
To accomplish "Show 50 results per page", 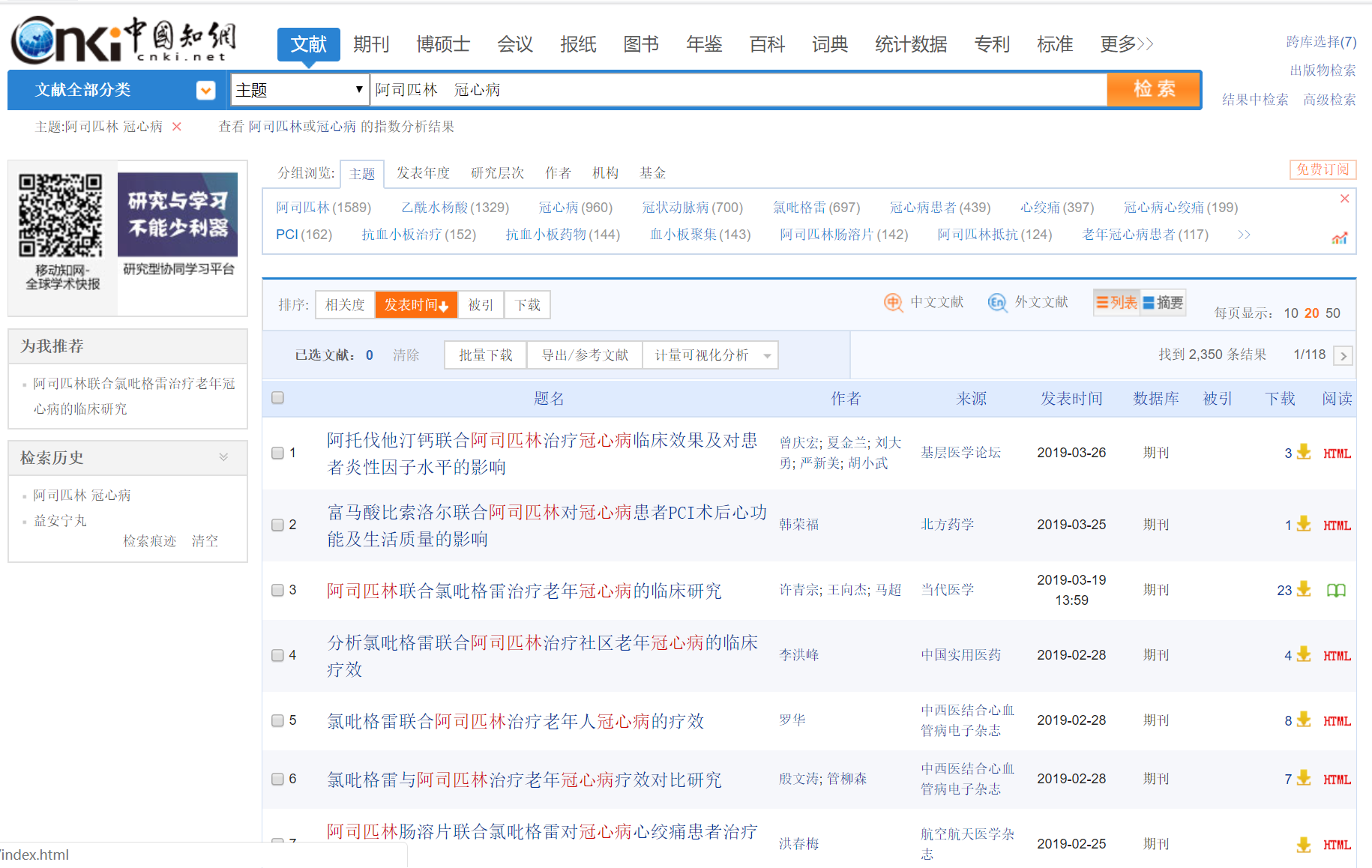I will [x=1333, y=313].
